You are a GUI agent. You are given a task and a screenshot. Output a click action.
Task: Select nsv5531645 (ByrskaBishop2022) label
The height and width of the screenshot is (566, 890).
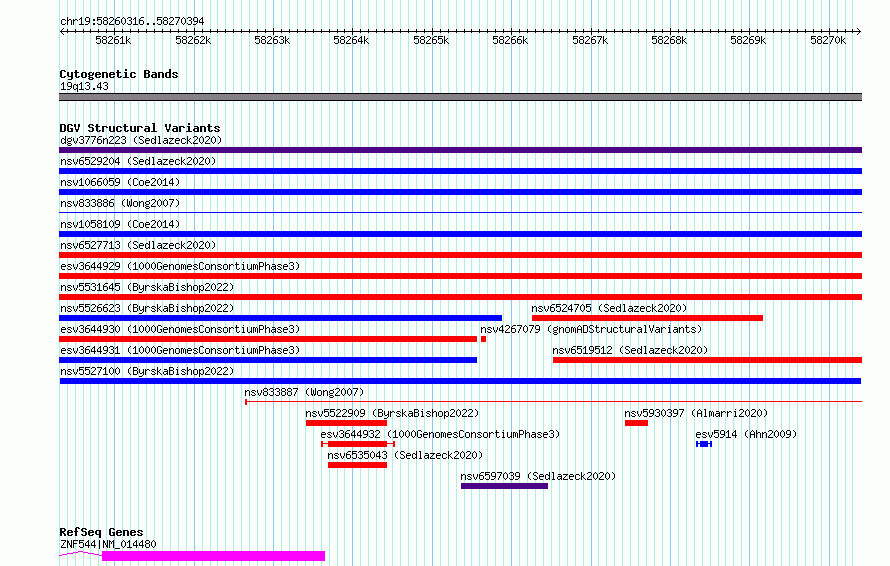click(x=147, y=287)
